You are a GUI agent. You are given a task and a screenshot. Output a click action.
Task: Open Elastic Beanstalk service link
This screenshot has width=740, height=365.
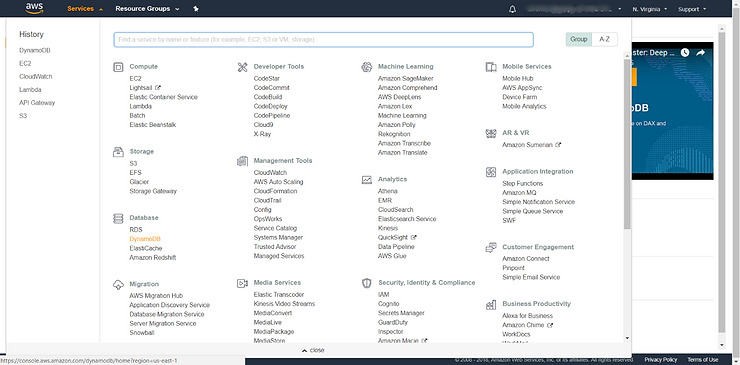click(152, 125)
